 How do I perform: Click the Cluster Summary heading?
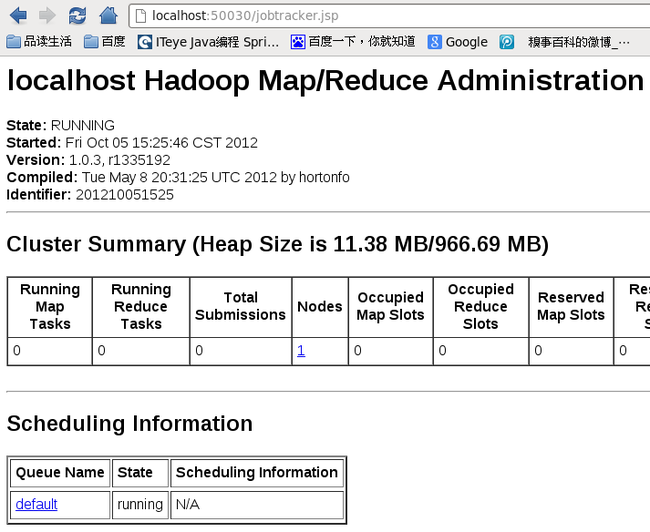[x=278, y=244]
